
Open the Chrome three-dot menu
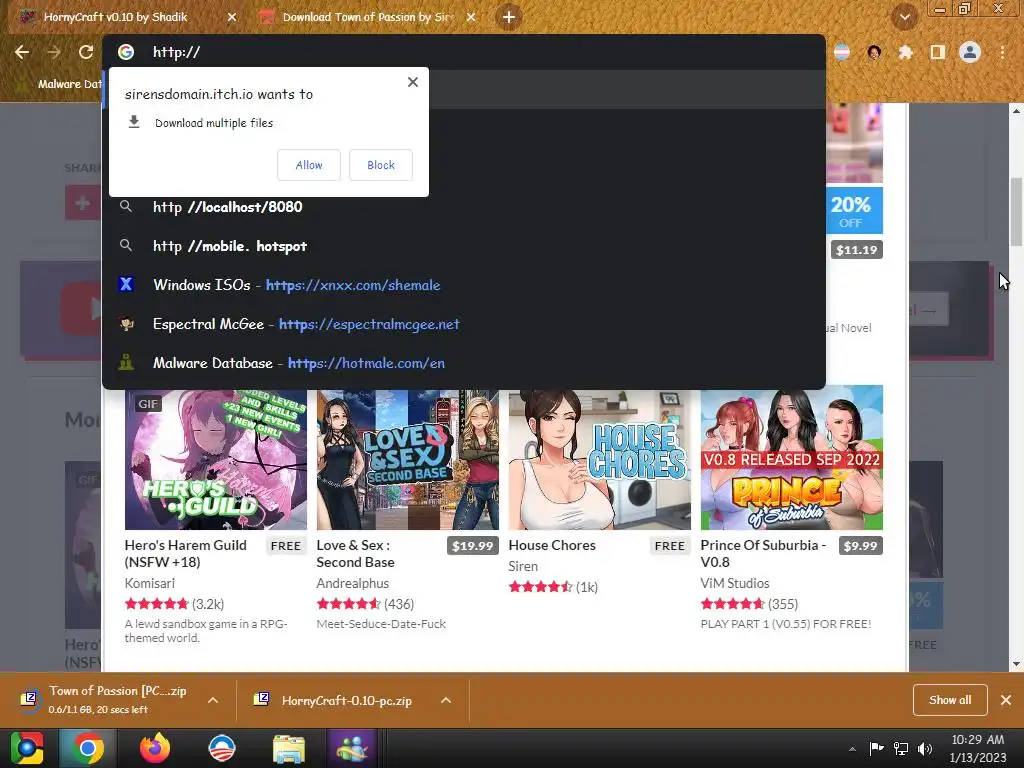pos(1002,52)
